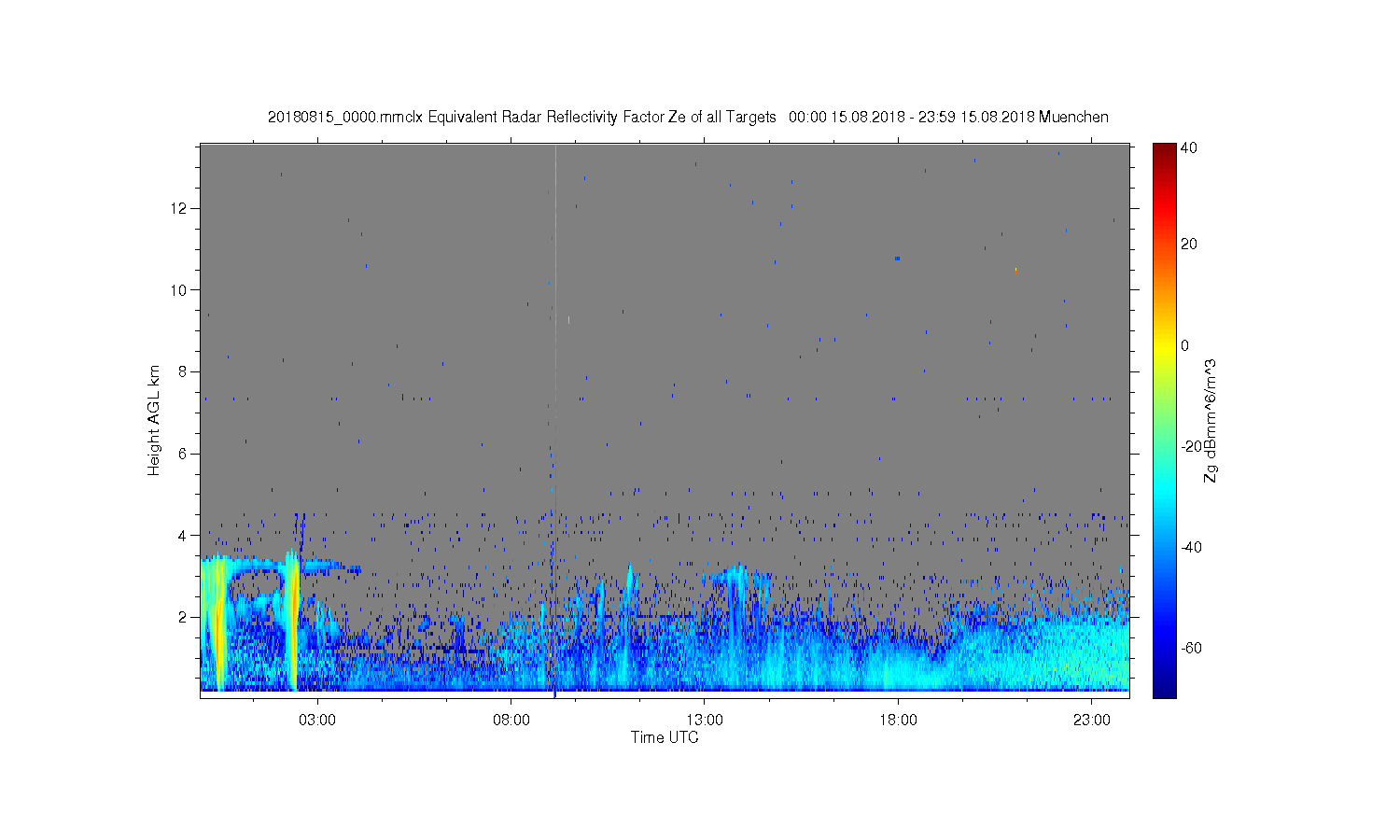Pick the dark blue bottom of colorbar

pyautogui.click(x=1164, y=691)
